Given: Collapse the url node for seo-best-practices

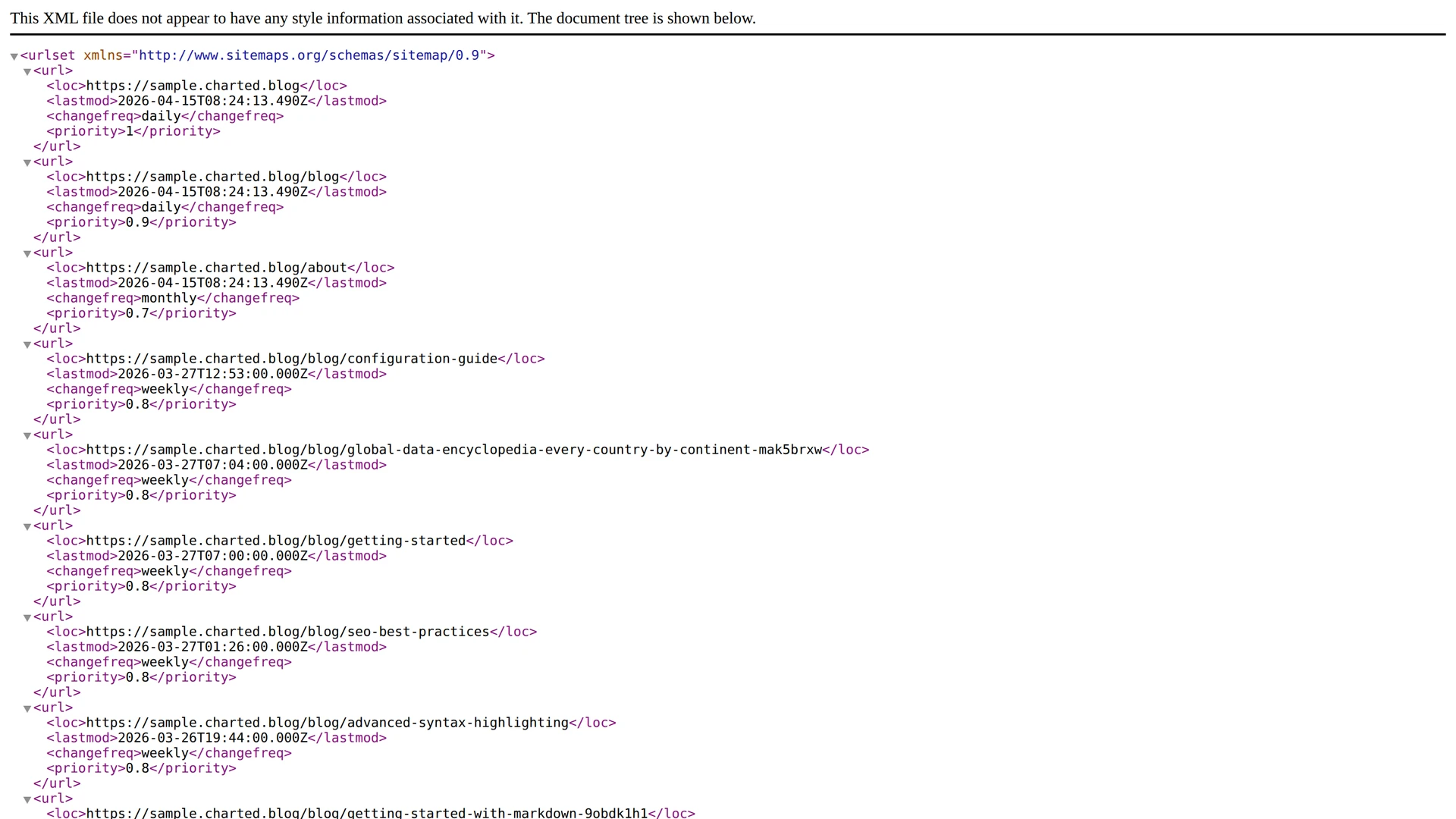Looking at the screenshot, I should pyautogui.click(x=27, y=617).
